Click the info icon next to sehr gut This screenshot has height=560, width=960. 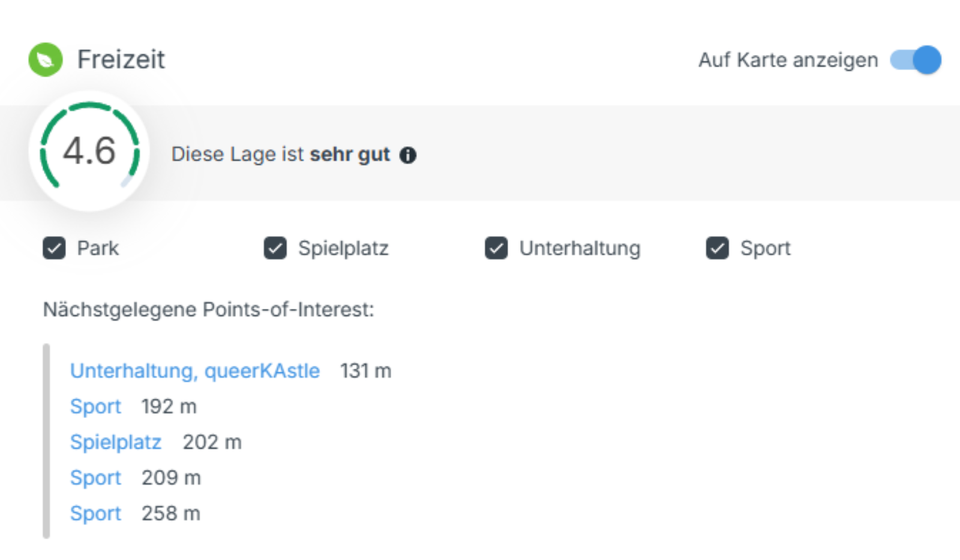pyautogui.click(x=408, y=156)
